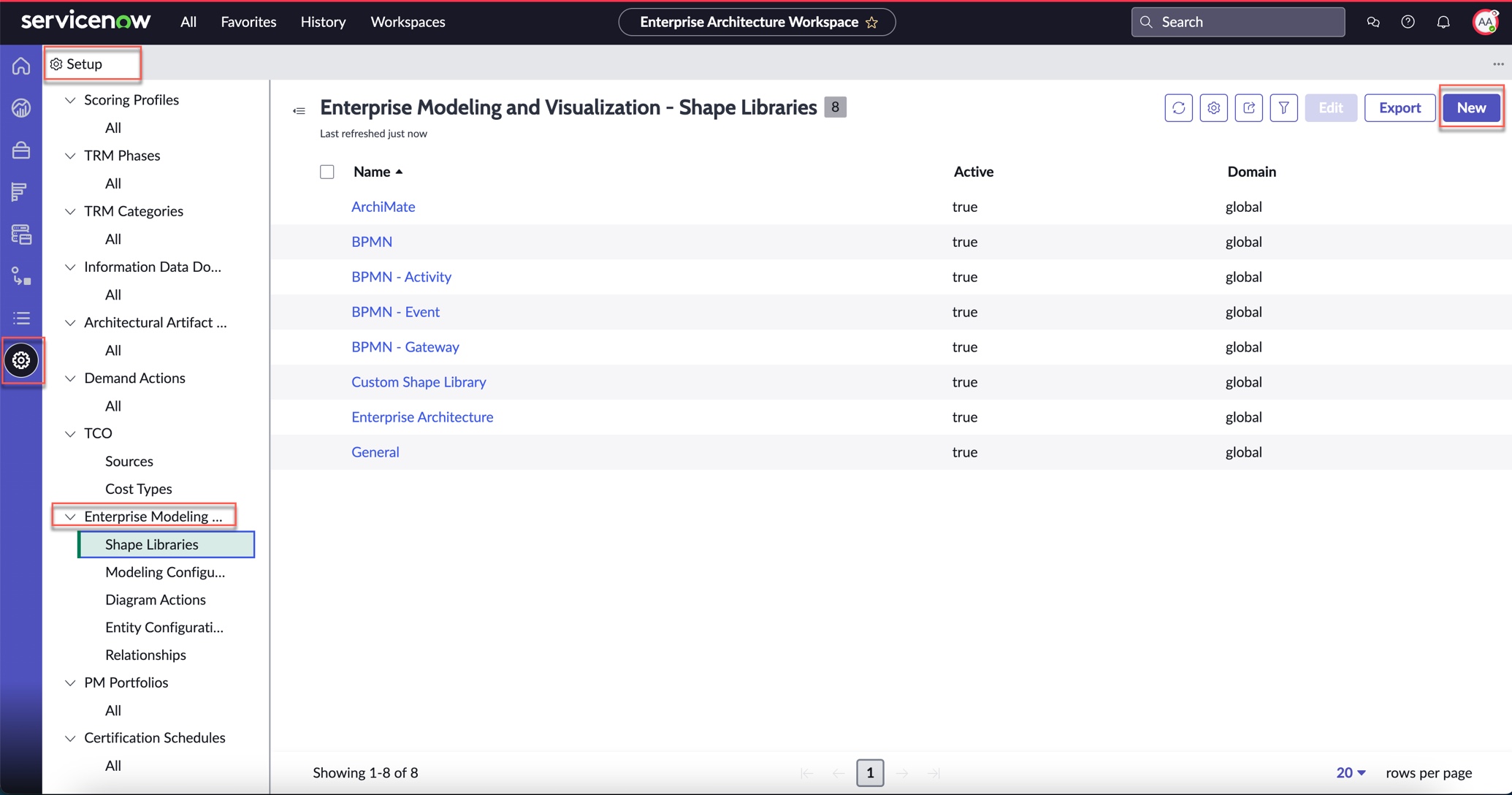Screen dimensions: 1512x795
Task: Open the General shape library
Action: click(375, 452)
